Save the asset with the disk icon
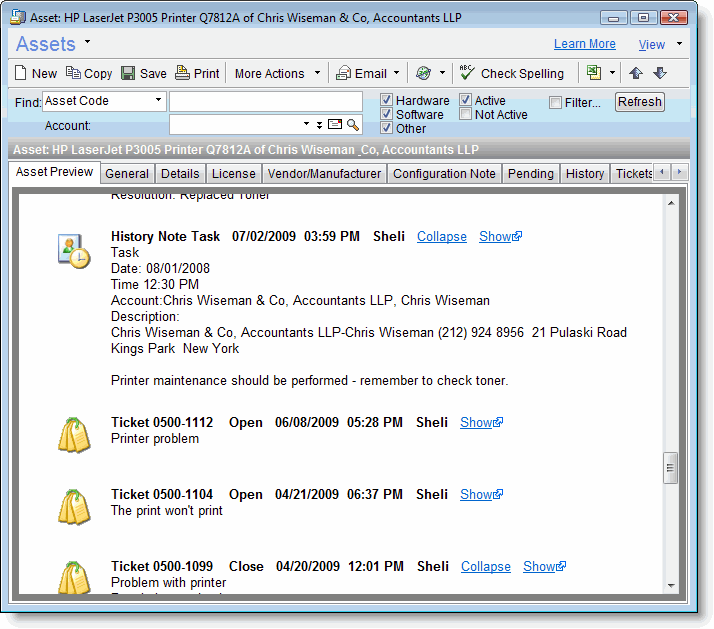 click(x=129, y=73)
